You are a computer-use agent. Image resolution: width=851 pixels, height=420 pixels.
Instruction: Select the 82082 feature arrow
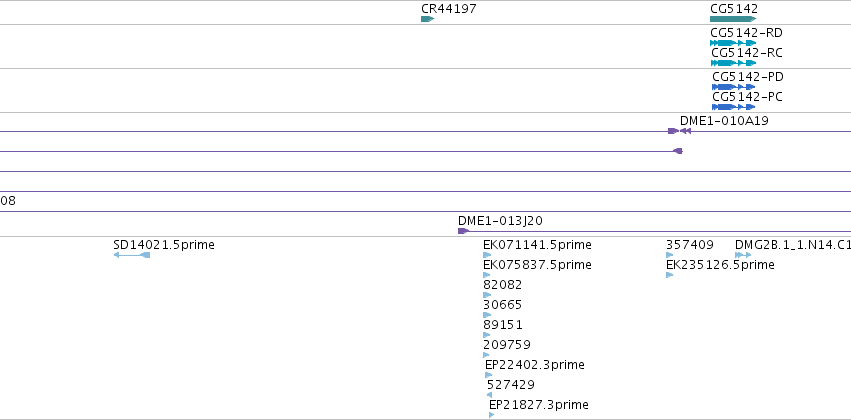(487, 295)
